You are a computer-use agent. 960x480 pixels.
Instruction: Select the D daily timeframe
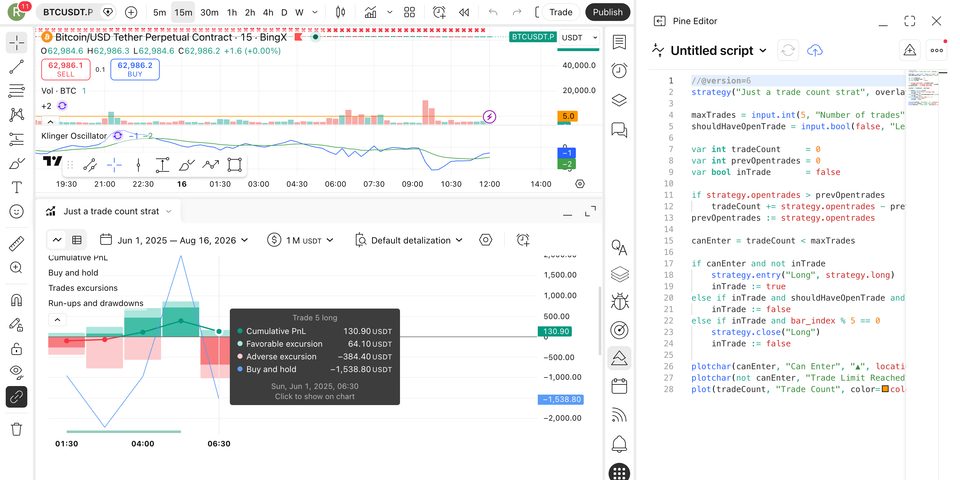coord(284,12)
